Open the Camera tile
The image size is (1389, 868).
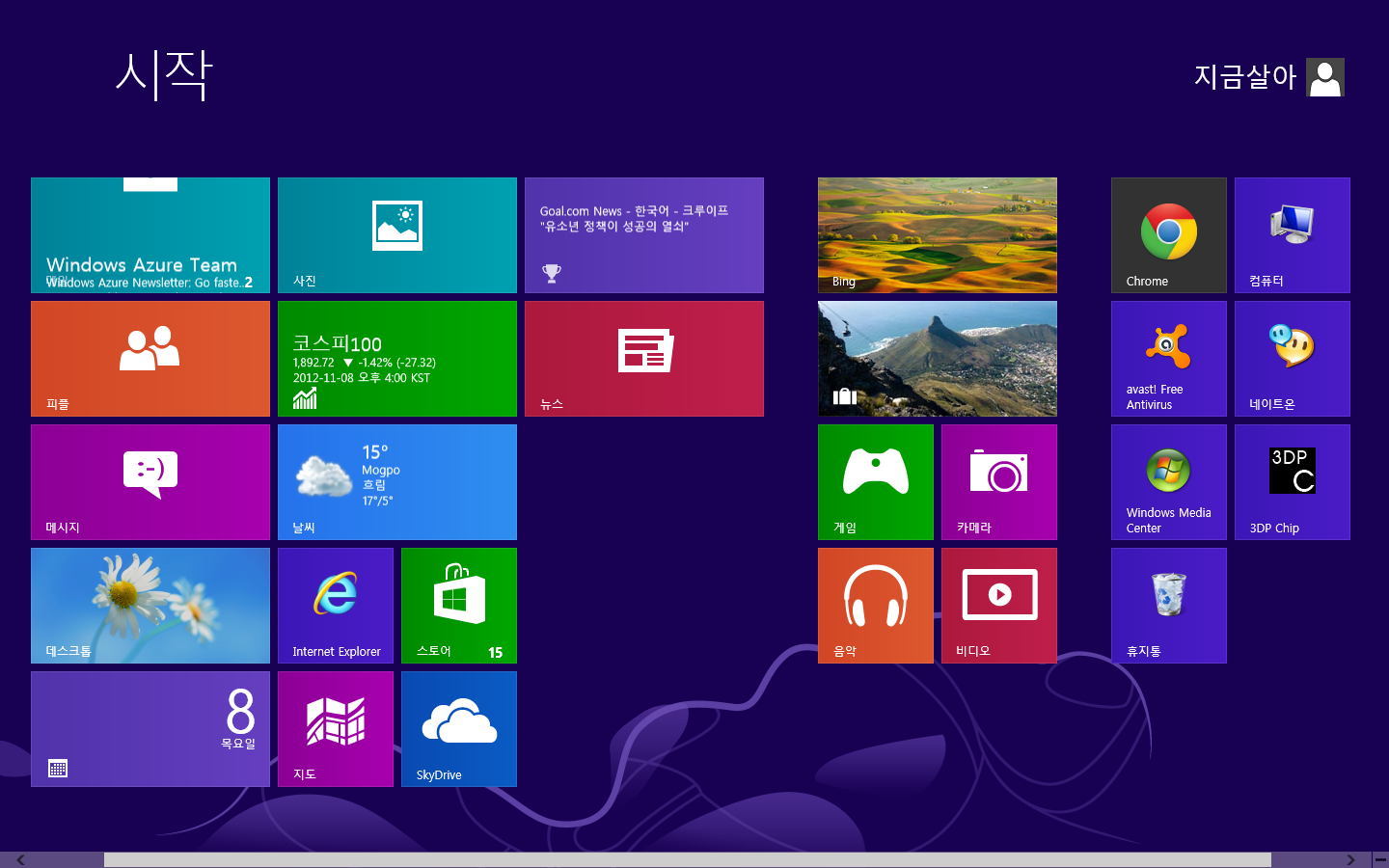(998, 481)
